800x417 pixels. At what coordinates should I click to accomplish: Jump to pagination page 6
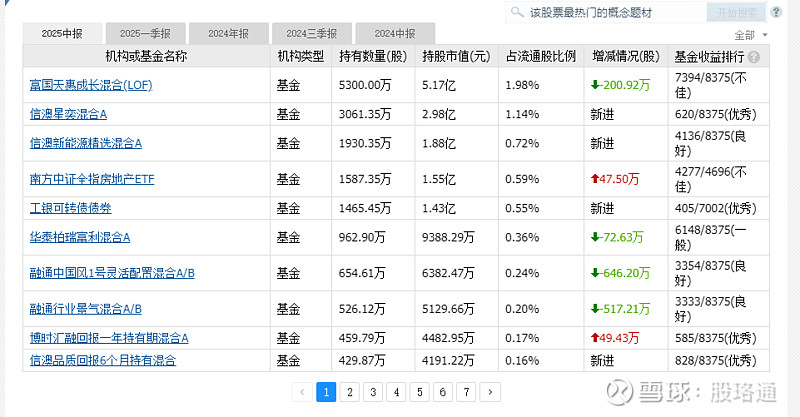coord(443,392)
